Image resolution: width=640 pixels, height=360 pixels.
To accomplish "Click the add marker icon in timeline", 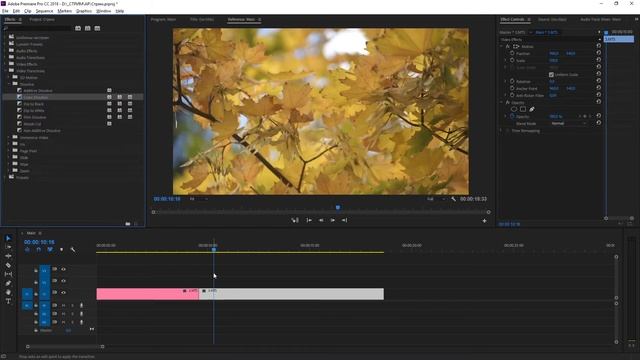I will pyautogui.click(x=61, y=249).
